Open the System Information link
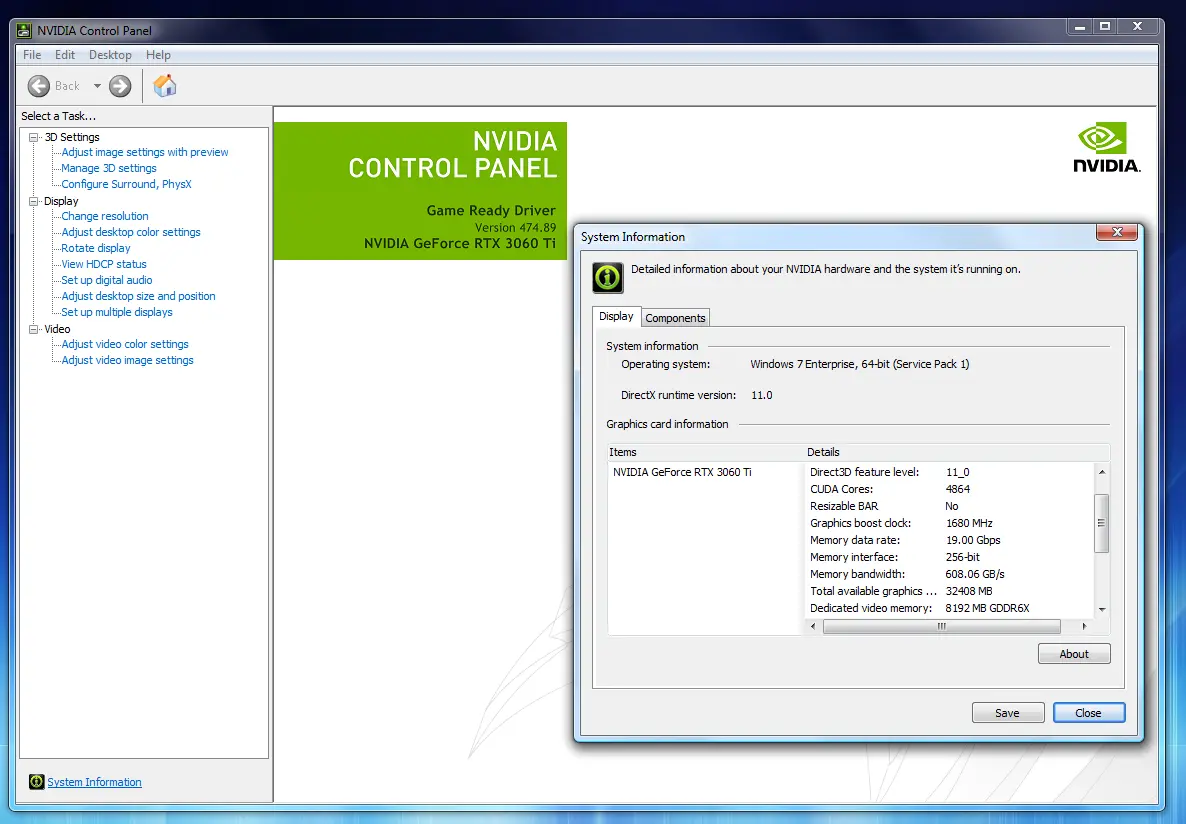The height and width of the screenshot is (824, 1186). tap(95, 782)
